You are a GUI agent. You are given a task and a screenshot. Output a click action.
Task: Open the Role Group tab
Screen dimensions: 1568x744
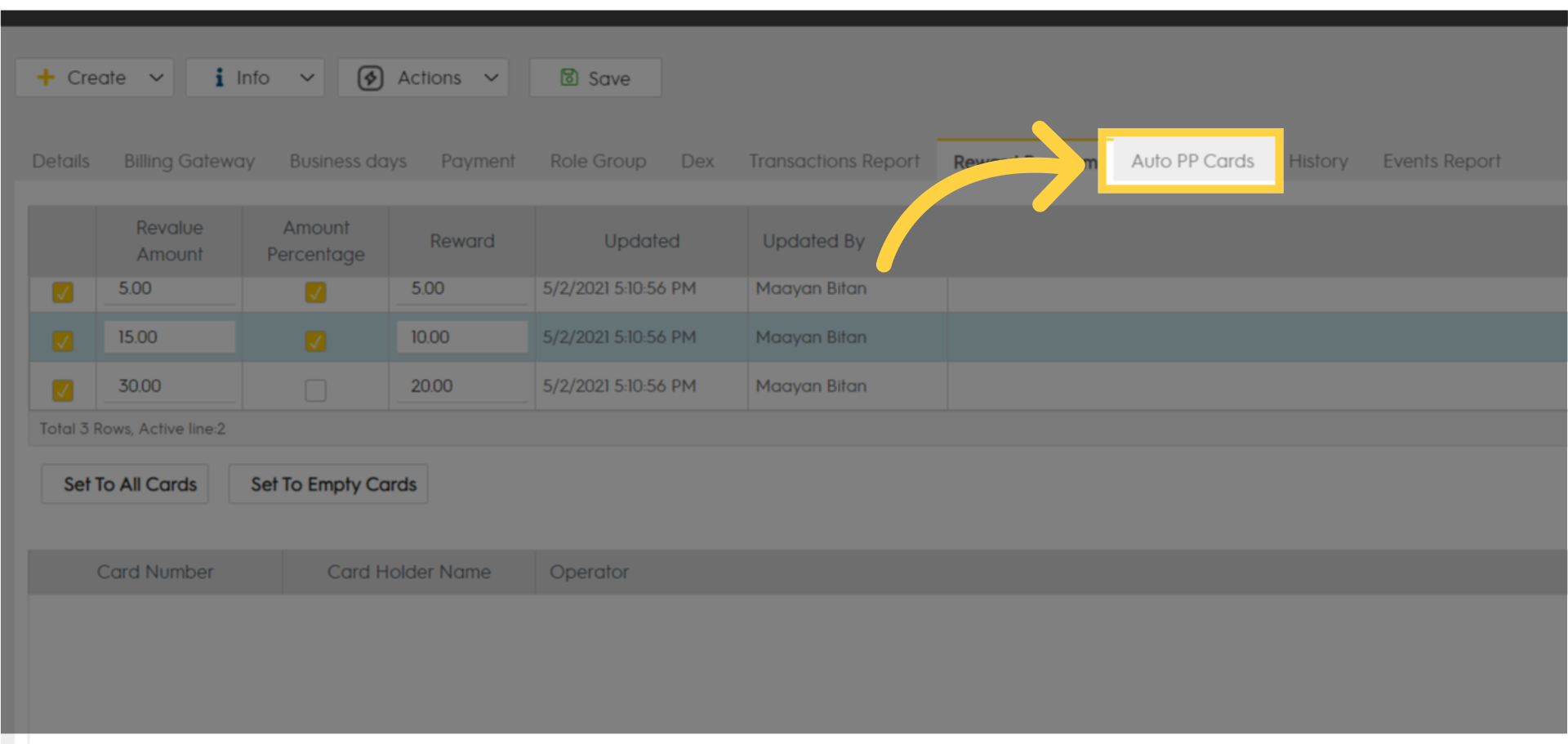pyautogui.click(x=598, y=162)
